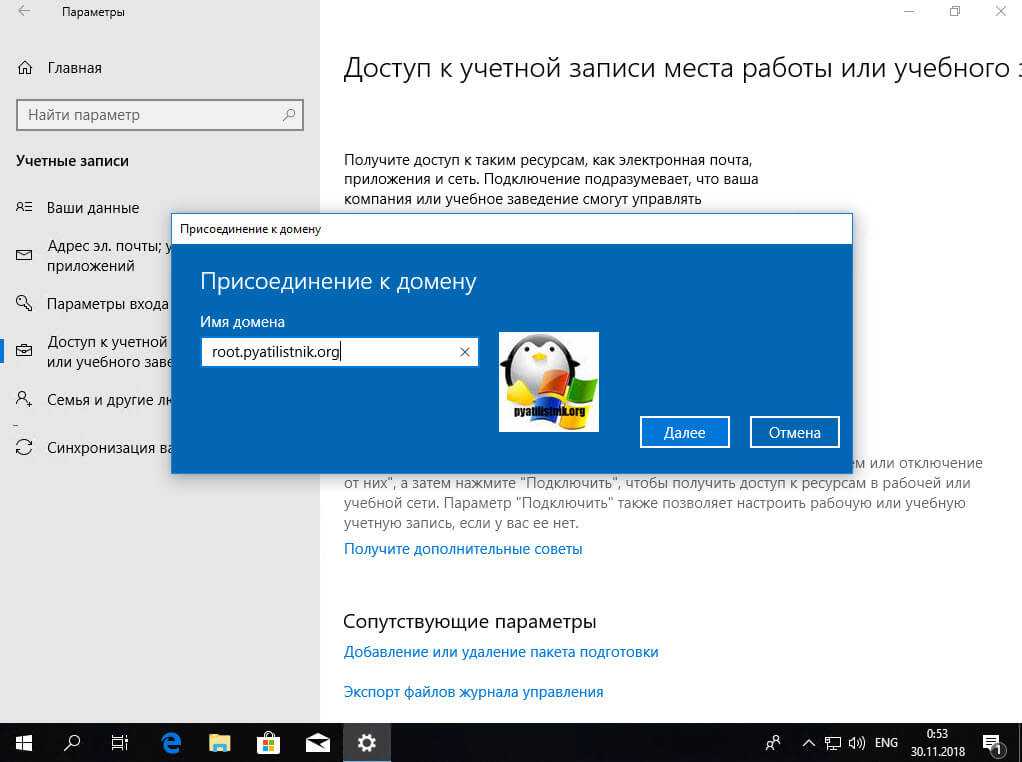Show hidden tray icons chevron
Image resolution: width=1022 pixels, height=762 pixels.
point(808,743)
